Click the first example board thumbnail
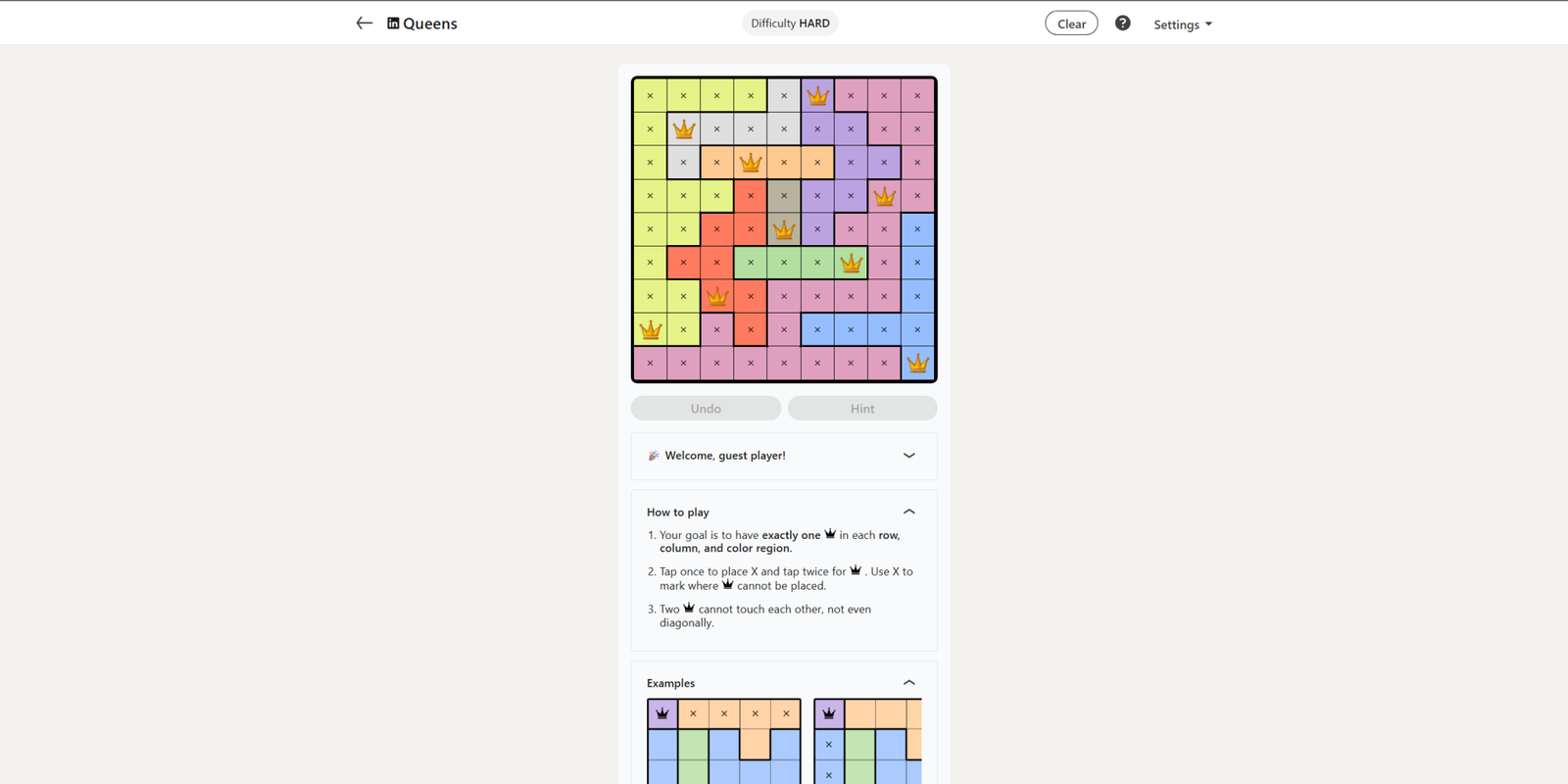This screenshot has height=784, width=1568. coord(723,741)
